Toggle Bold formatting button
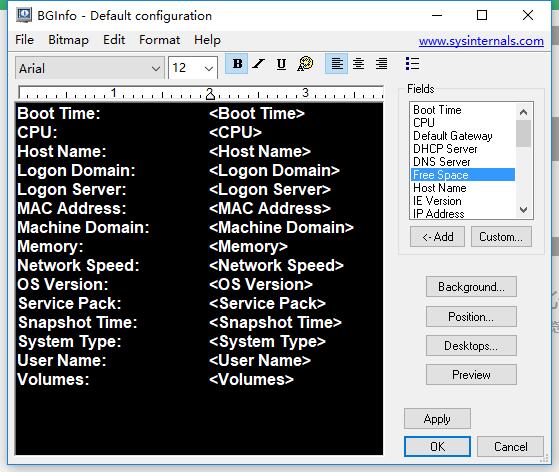 tap(237, 64)
